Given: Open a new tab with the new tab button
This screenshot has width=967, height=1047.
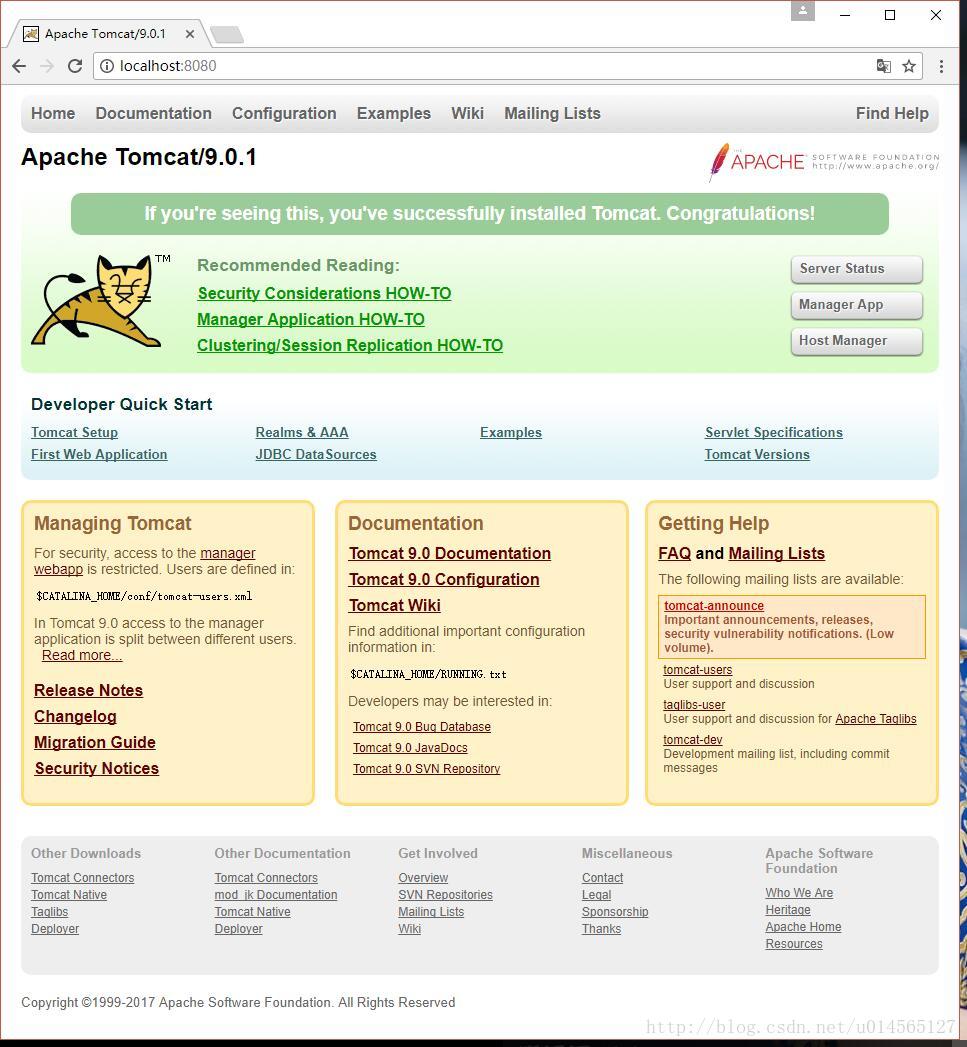Looking at the screenshot, I should pyautogui.click(x=227, y=34).
